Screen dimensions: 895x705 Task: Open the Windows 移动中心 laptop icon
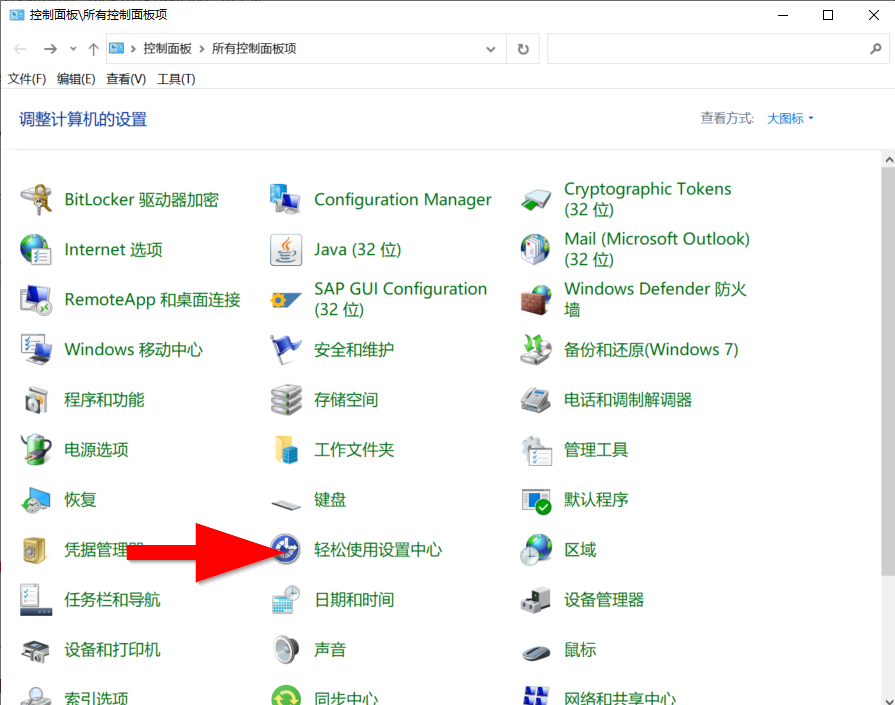[x=36, y=349]
